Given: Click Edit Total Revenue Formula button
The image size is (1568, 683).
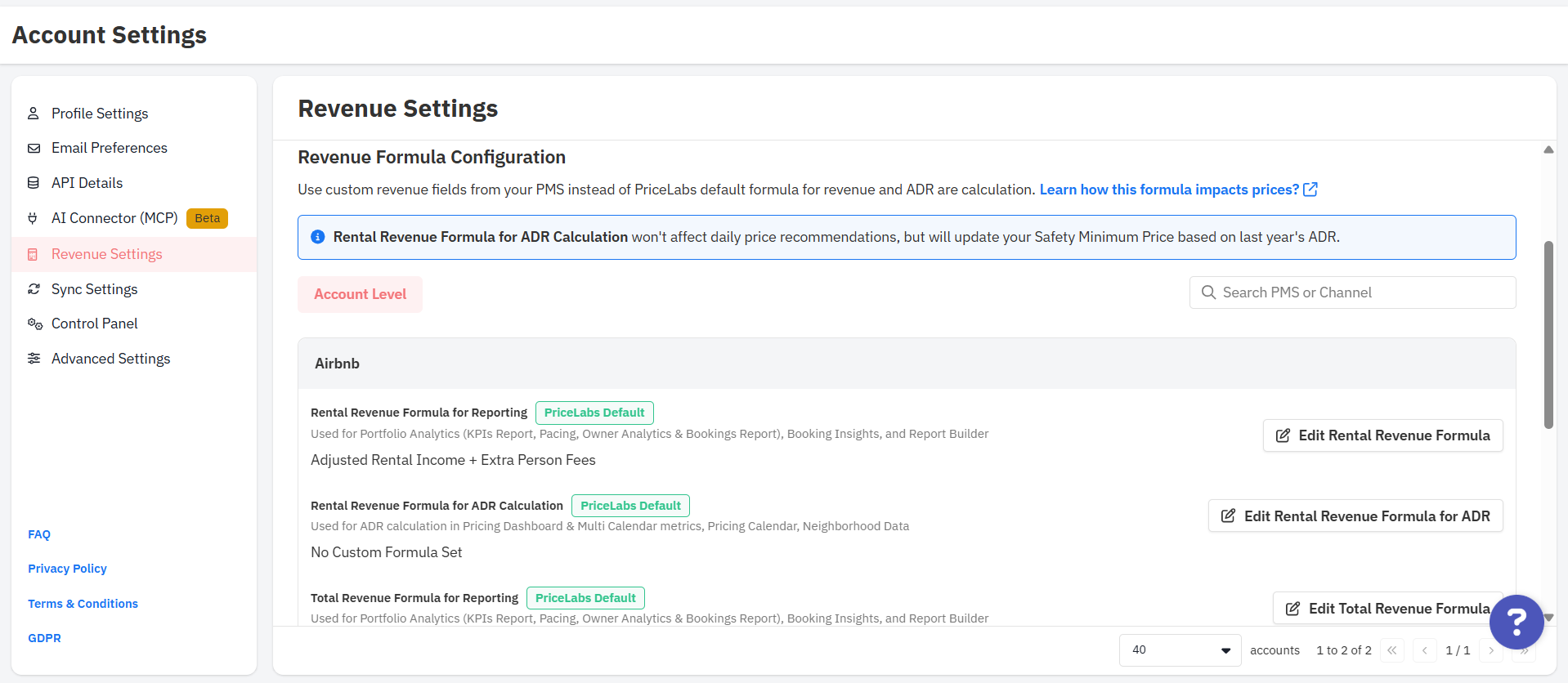Looking at the screenshot, I should [1387, 609].
